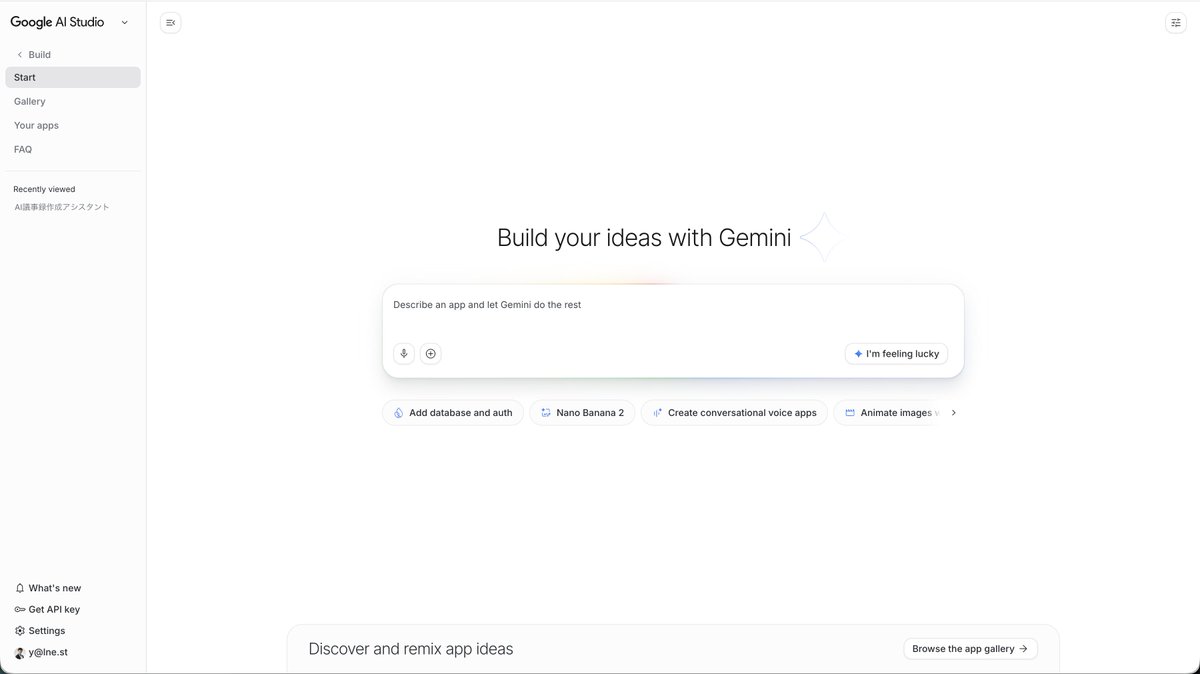
Task: Select the Add database and auth chip
Action: 453,412
